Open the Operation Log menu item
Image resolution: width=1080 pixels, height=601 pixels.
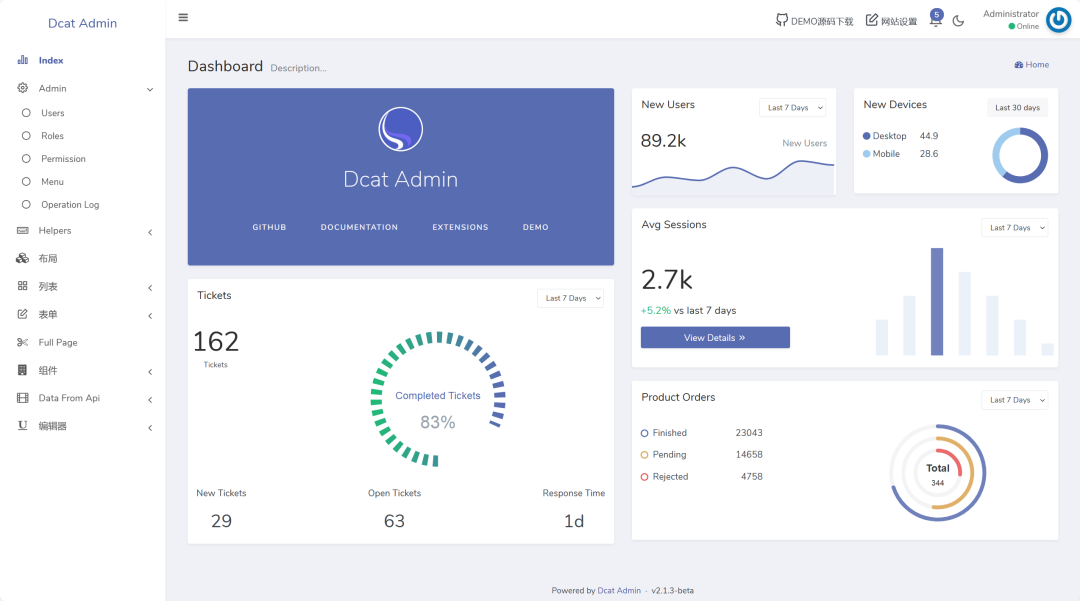coord(83,204)
